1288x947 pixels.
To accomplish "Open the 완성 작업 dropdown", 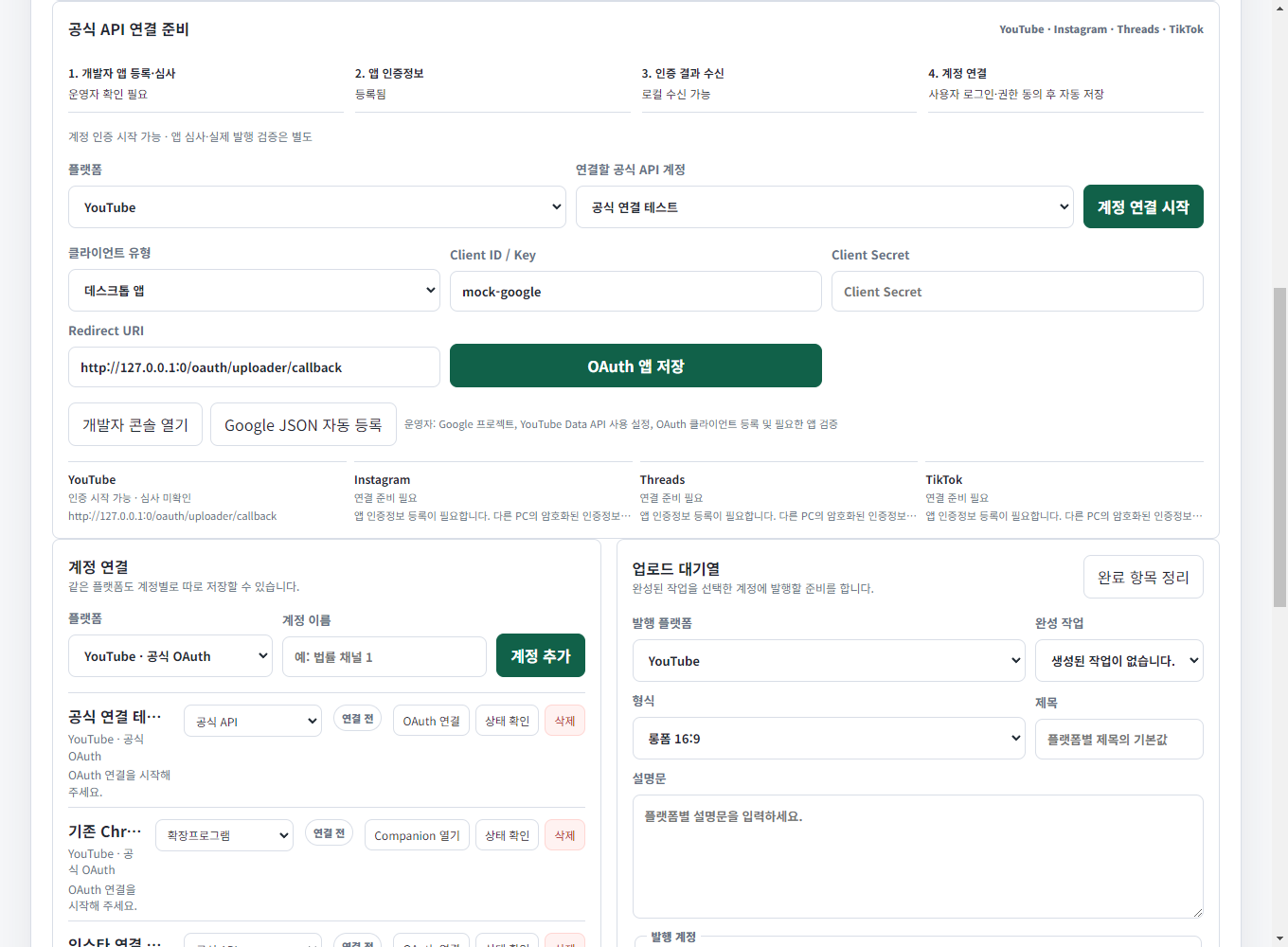I will pos(1119,661).
